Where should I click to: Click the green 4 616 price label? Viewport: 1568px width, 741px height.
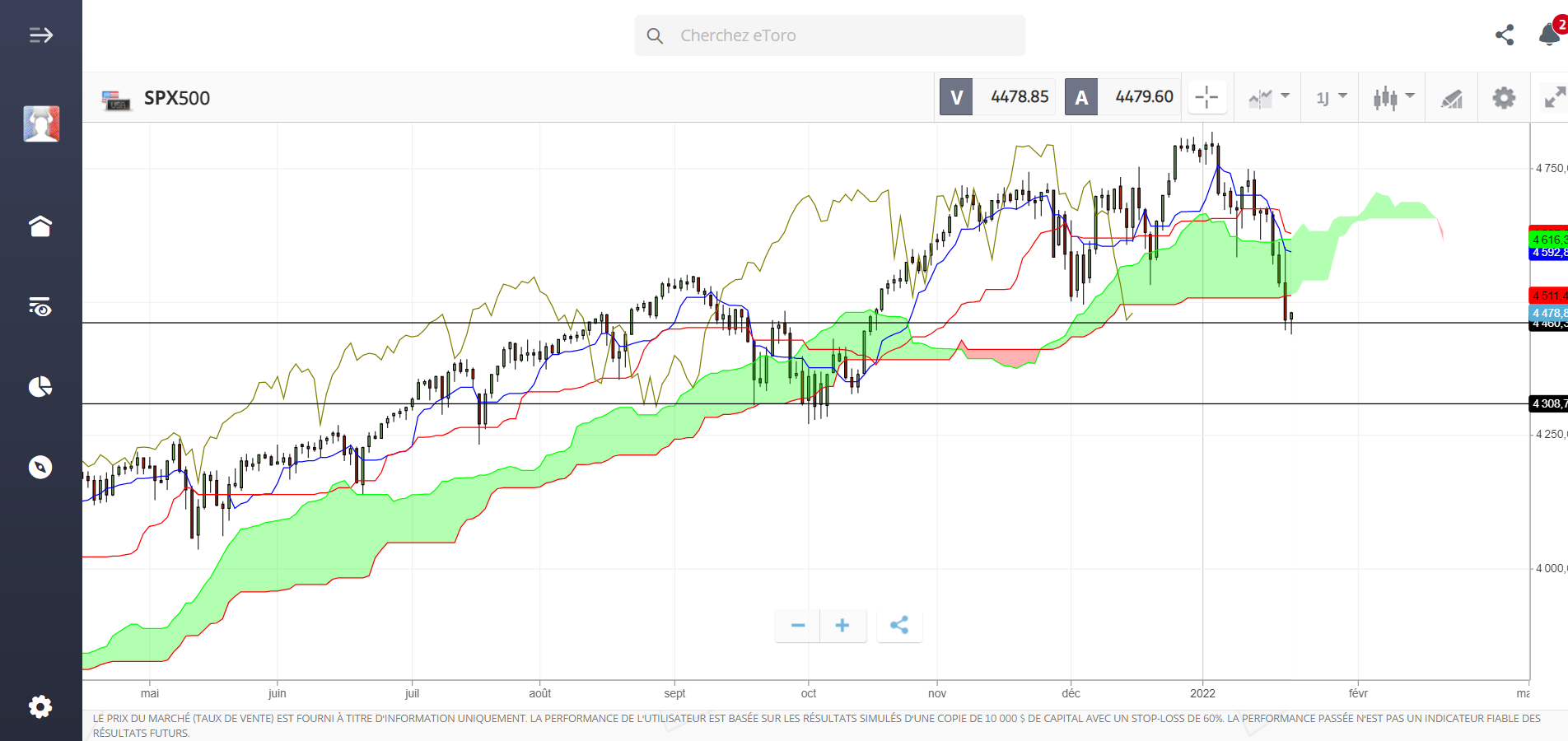tap(1548, 240)
